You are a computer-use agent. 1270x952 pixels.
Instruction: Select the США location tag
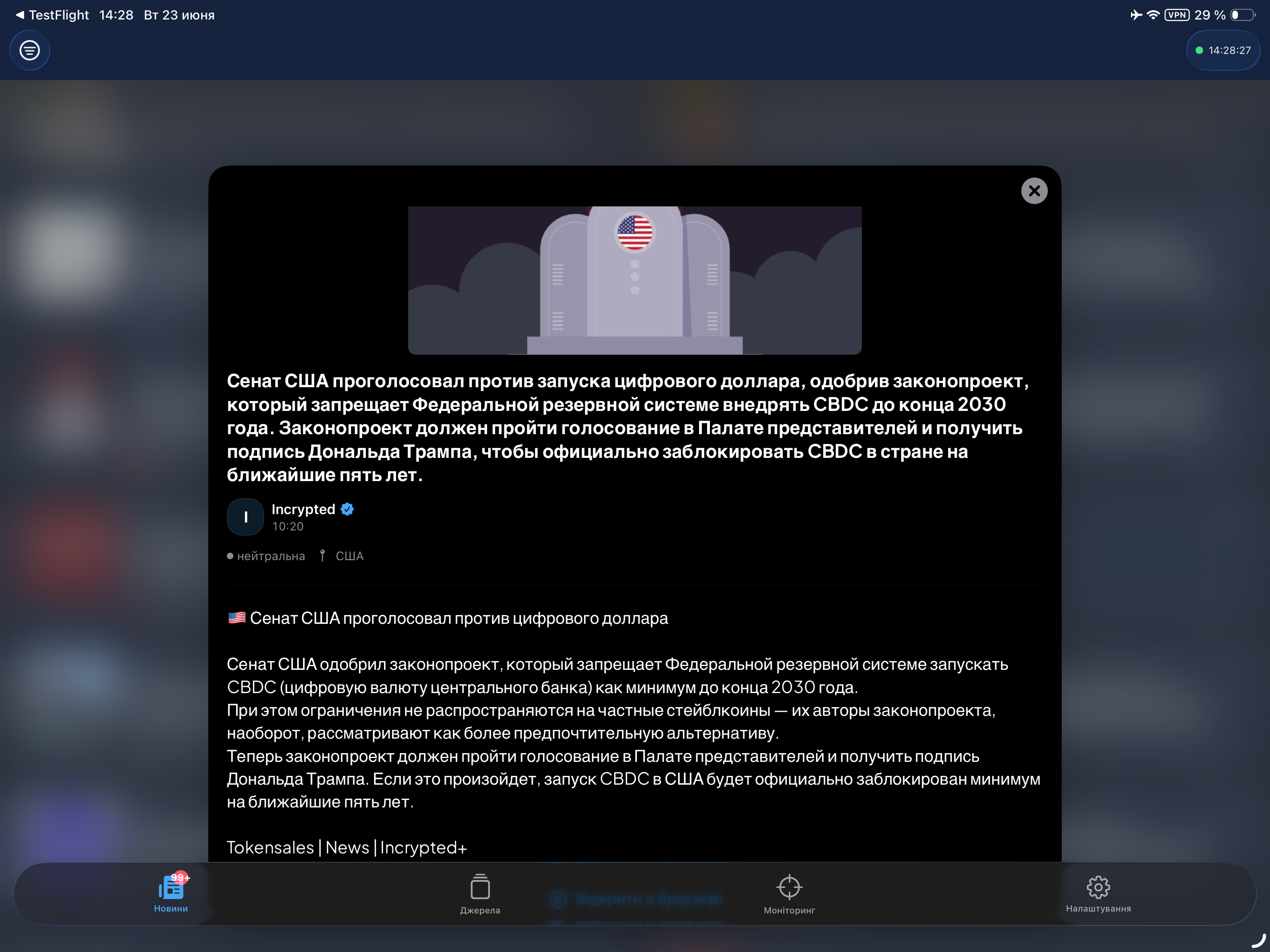point(350,556)
